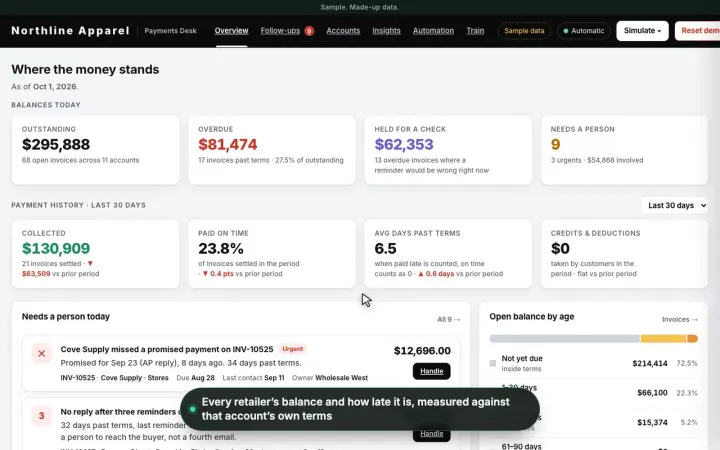Open the Outstanding $295,888 card
Screen dimensions: 720x450
[x=96, y=150]
